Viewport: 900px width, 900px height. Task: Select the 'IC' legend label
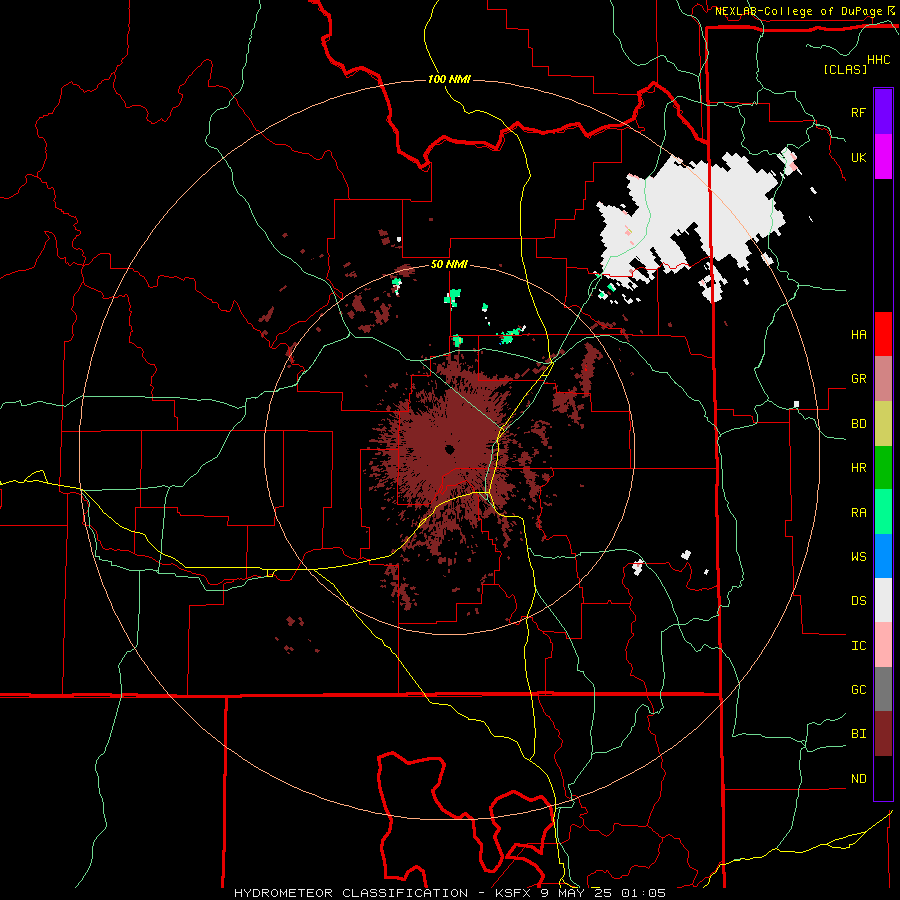click(x=858, y=646)
